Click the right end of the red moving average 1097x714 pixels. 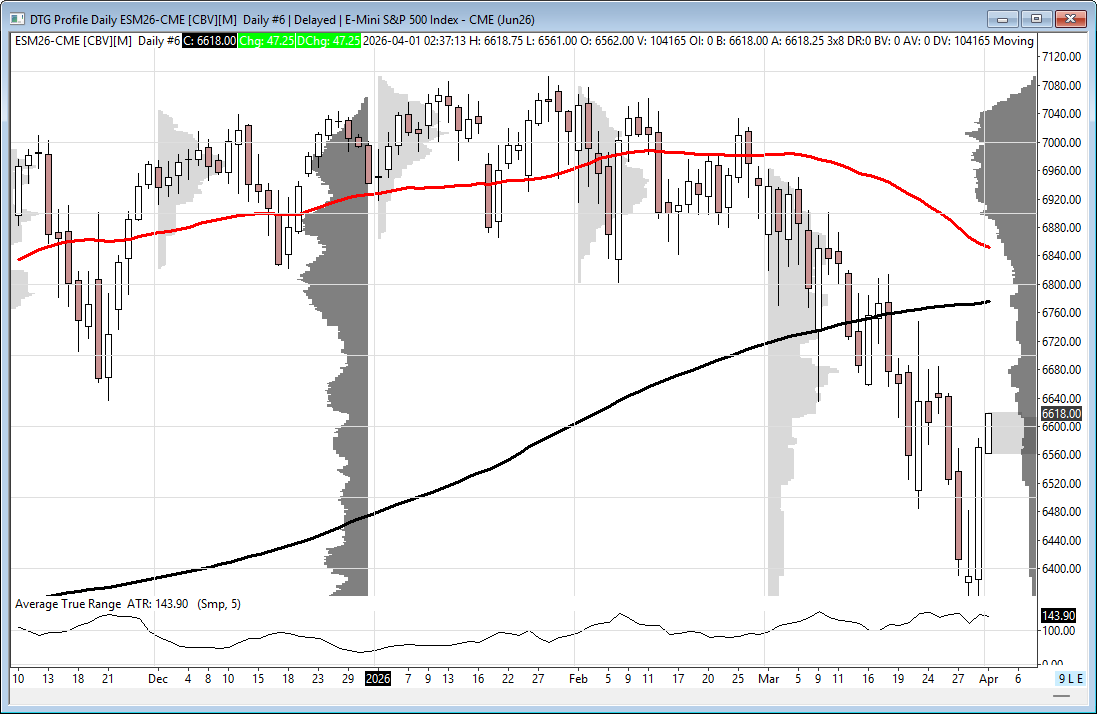tap(988, 246)
